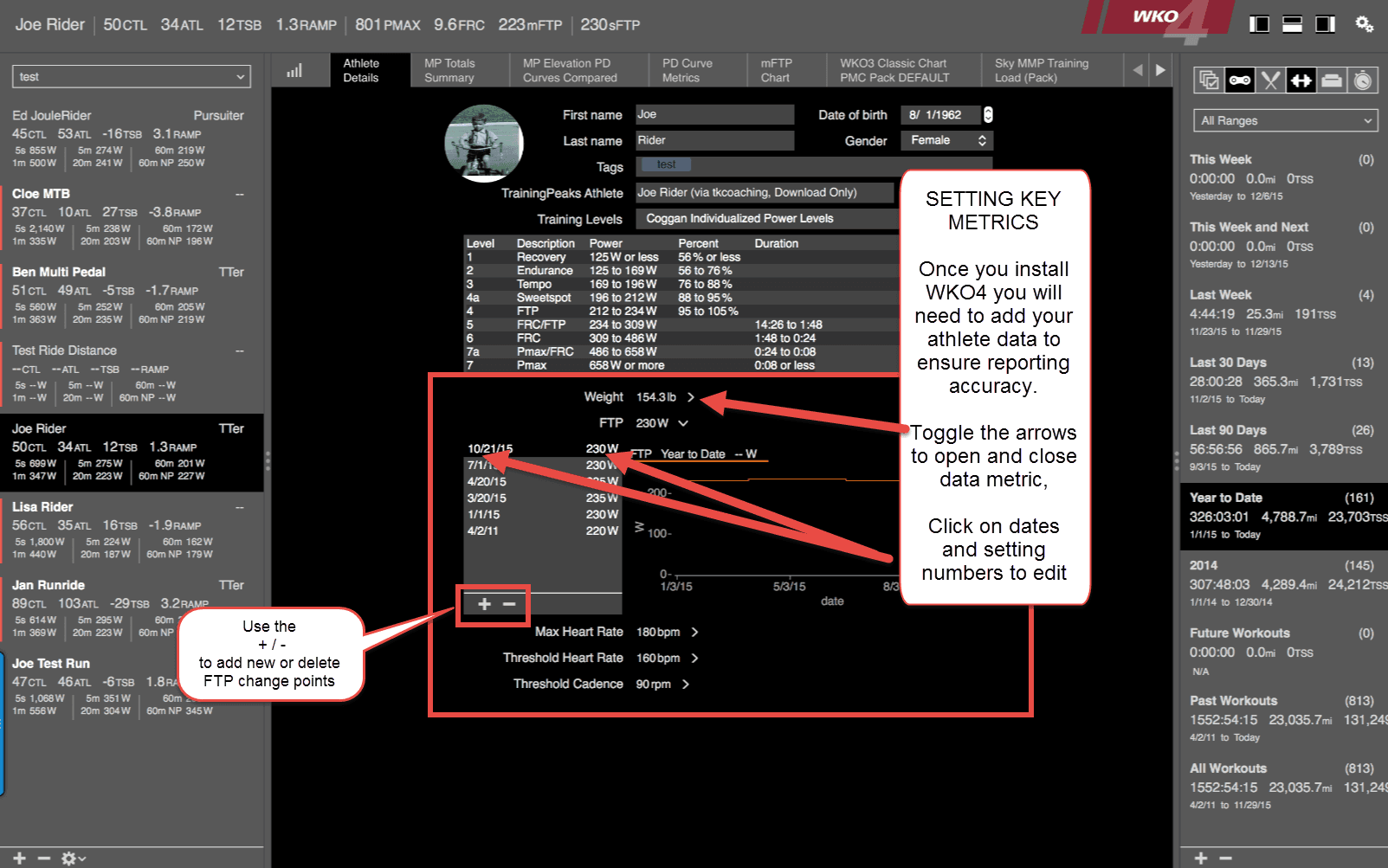Select the 1/1/15 FTP entry

click(x=543, y=514)
